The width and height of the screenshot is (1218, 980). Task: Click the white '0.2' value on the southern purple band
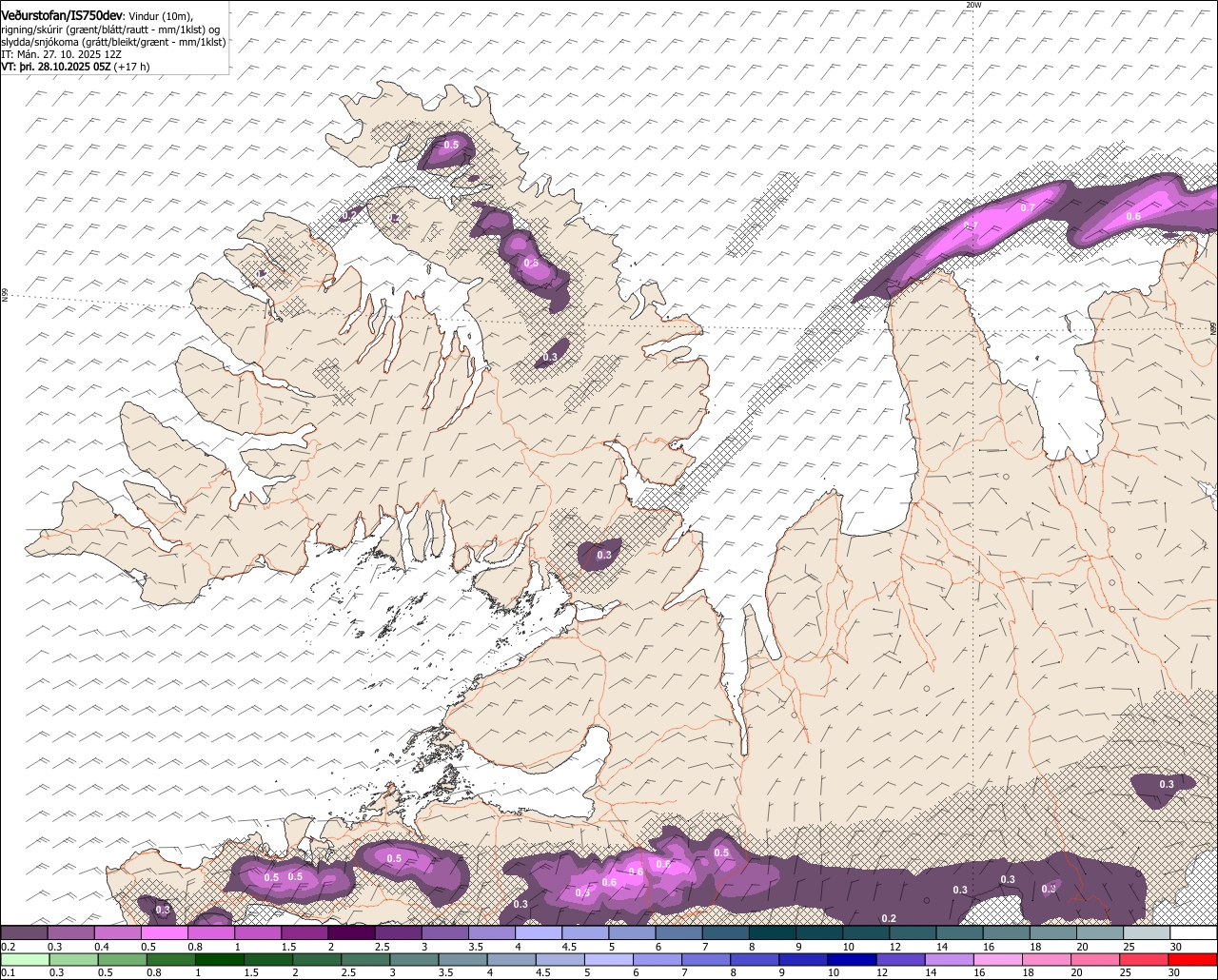point(889,918)
